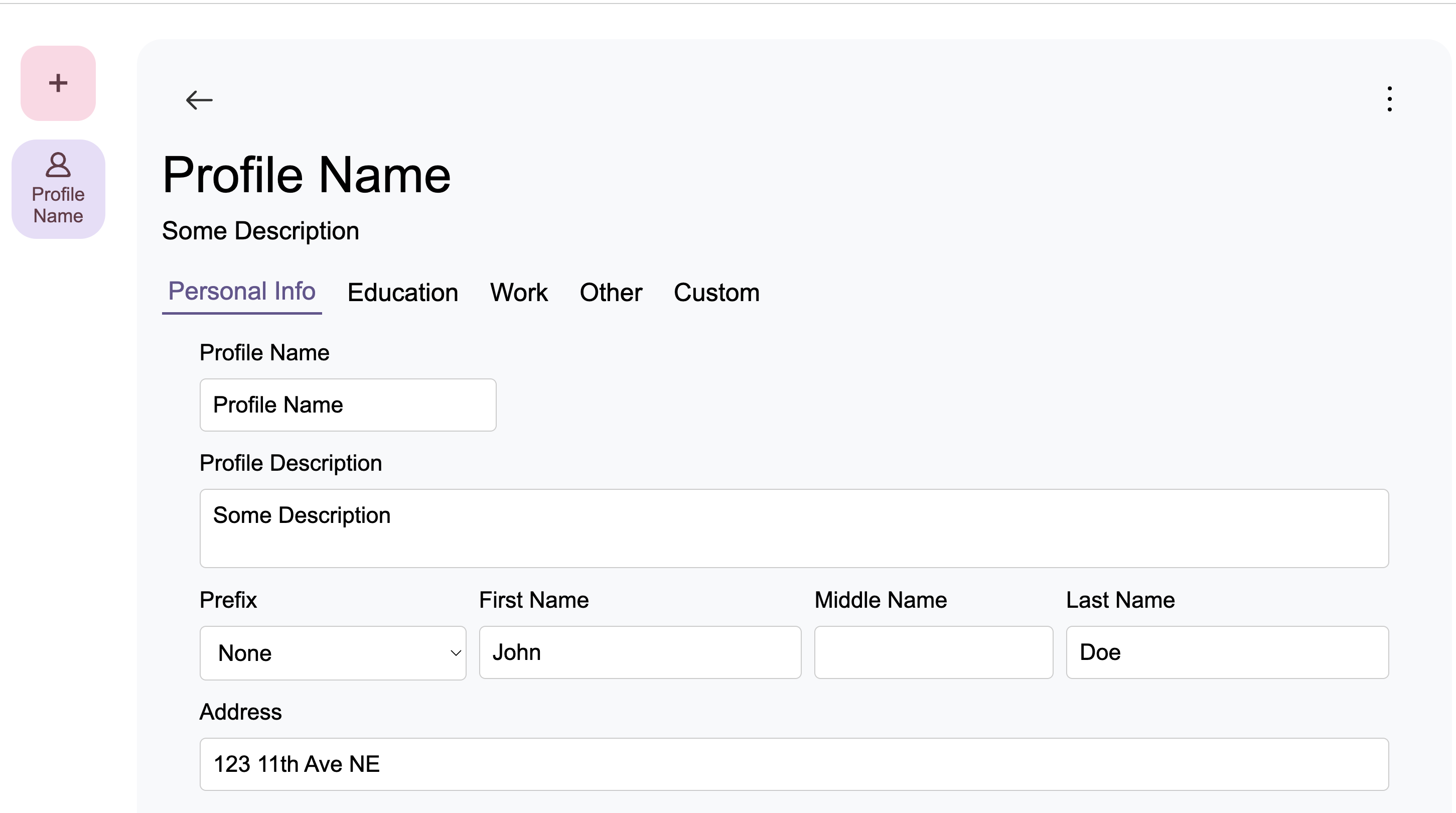Open the Custom tab

(x=716, y=293)
